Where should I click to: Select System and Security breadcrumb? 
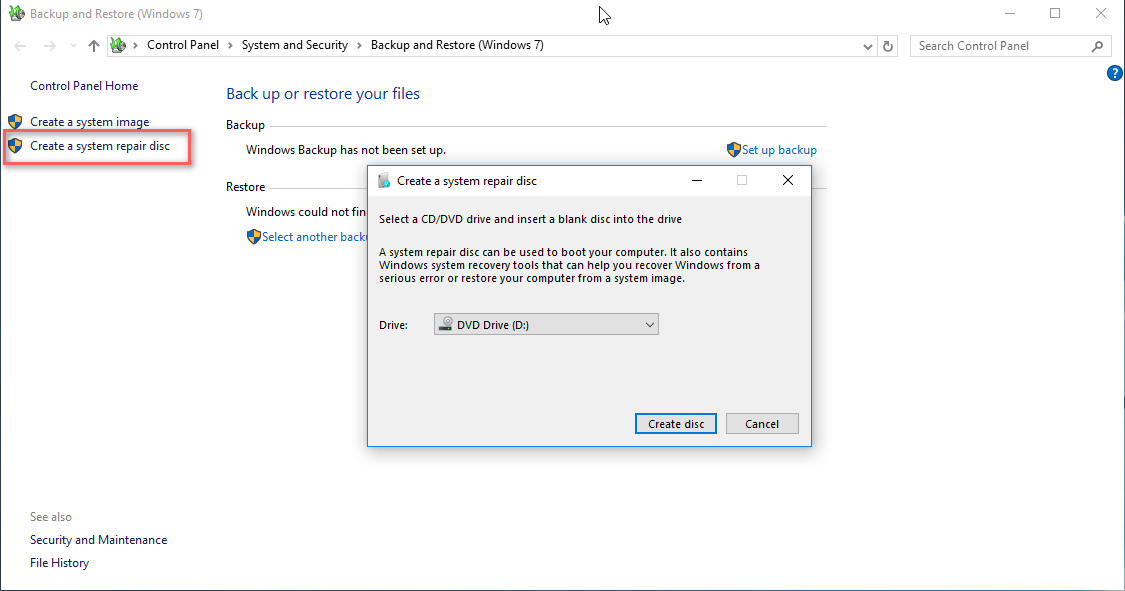(x=294, y=46)
